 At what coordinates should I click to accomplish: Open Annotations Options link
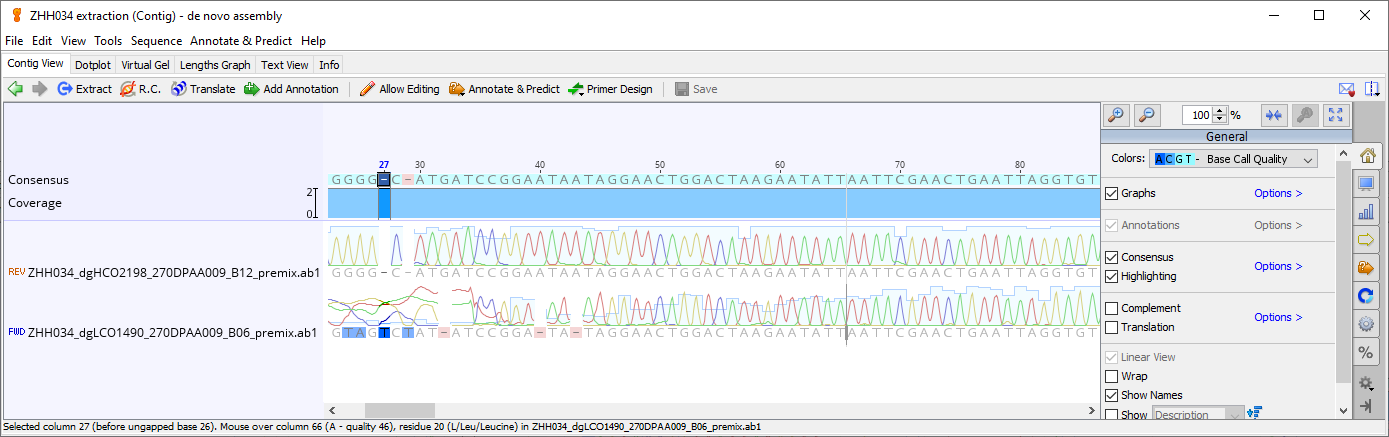(1278, 225)
